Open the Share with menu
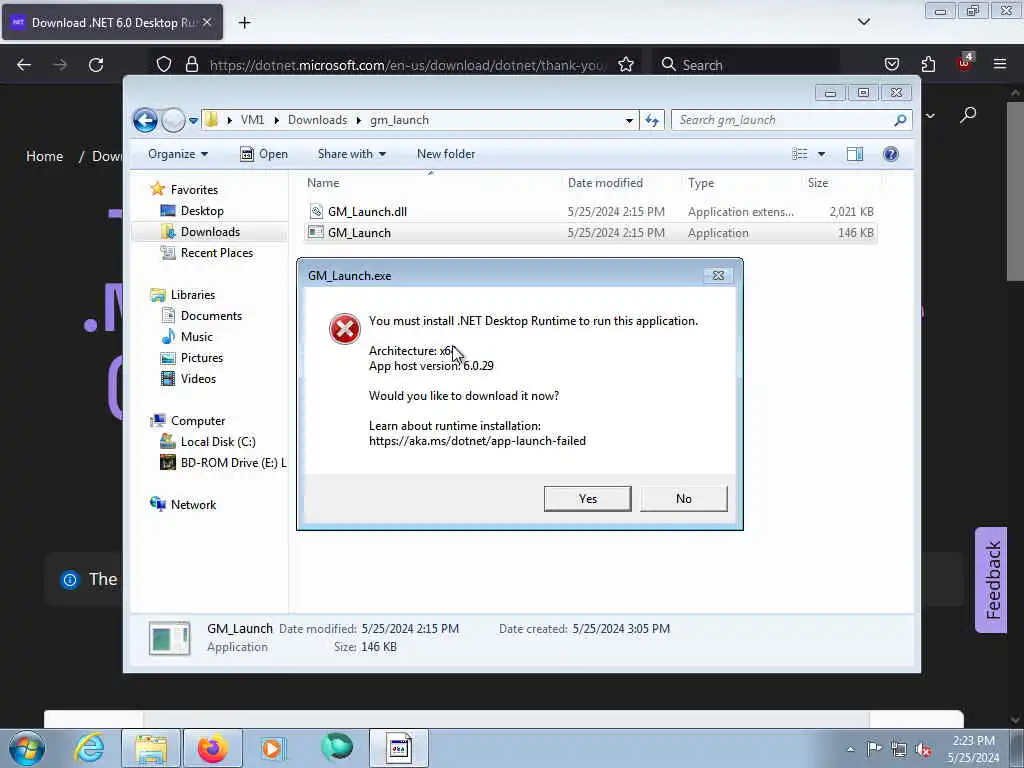The image size is (1024, 768). 351,154
